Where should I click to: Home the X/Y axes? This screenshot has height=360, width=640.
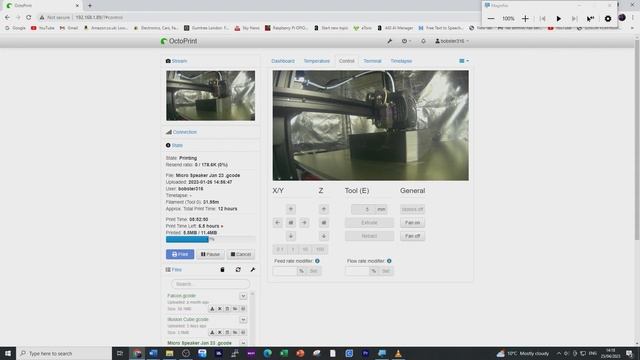291,223
